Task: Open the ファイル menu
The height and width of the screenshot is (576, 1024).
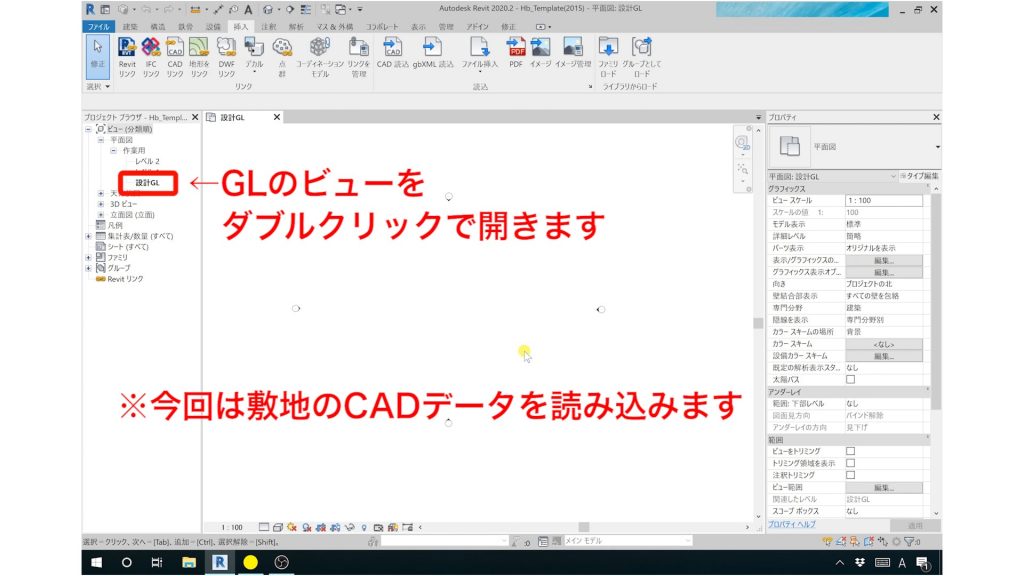Action: [x=100, y=26]
